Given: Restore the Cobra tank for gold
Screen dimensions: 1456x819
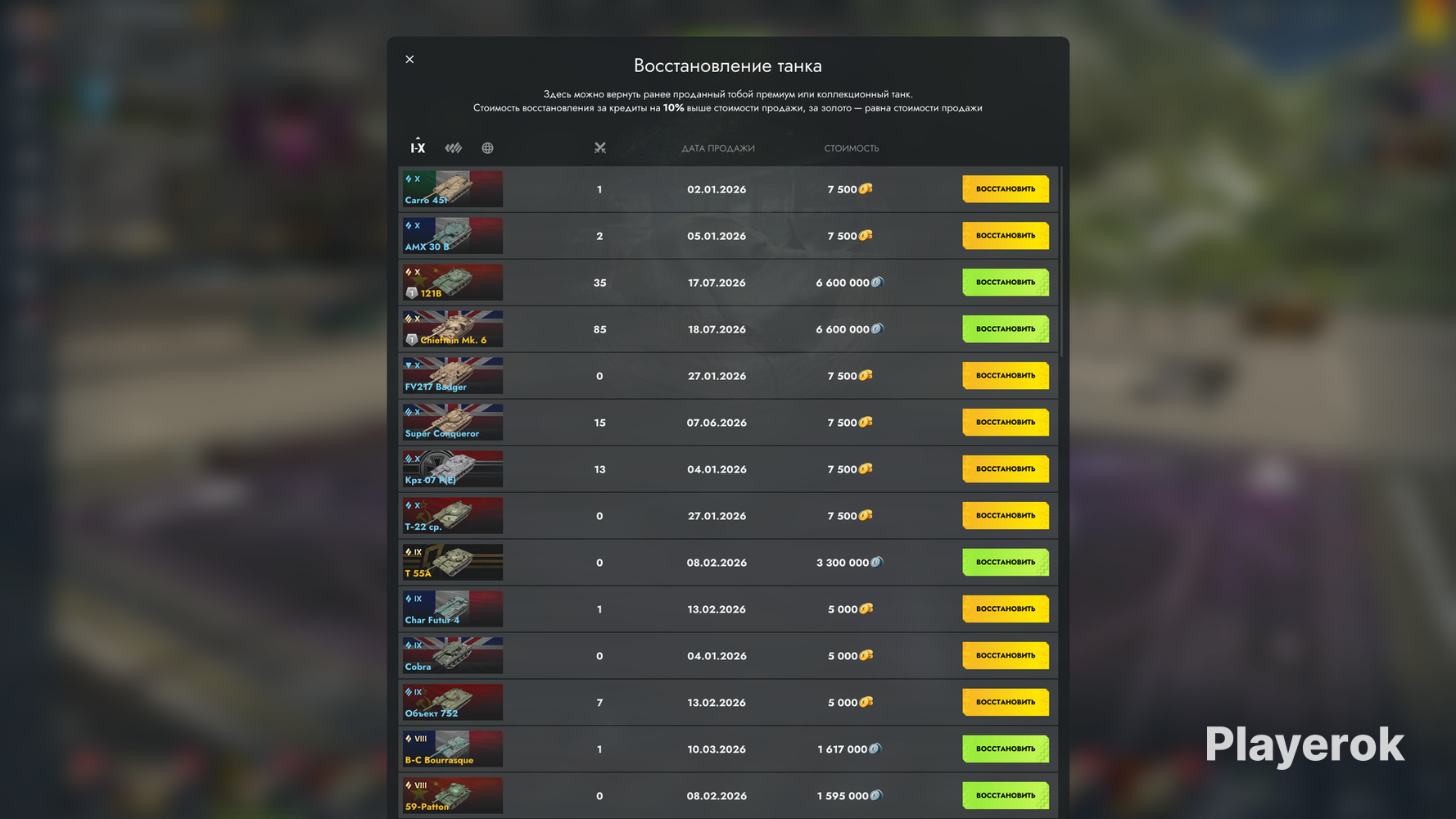Looking at the screenshot, I should [x=1006, y=656].
